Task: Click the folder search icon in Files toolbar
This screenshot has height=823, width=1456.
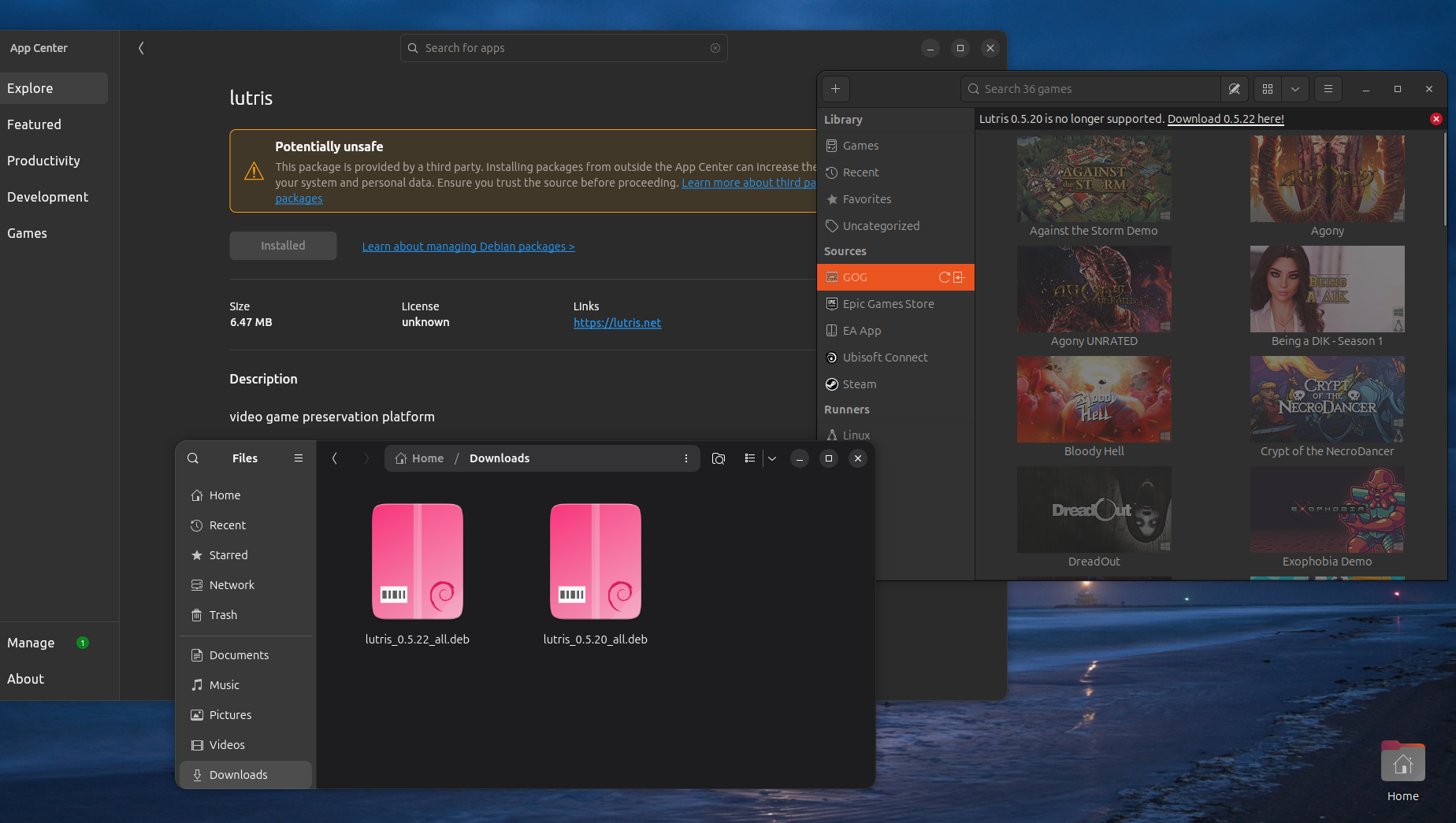Action: coord(719,458)
